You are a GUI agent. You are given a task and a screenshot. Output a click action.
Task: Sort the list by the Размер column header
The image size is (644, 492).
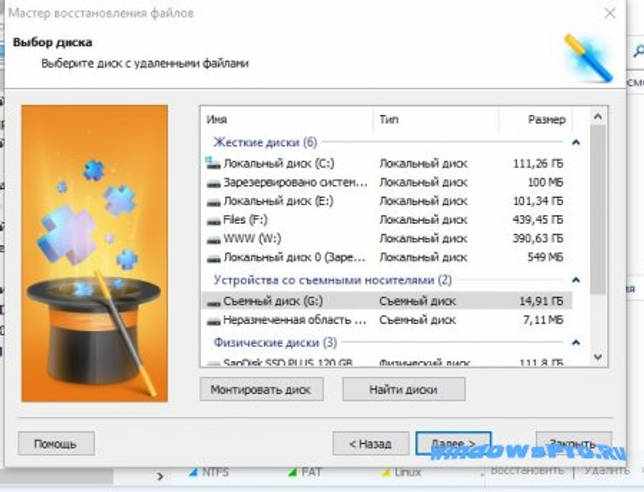pyautogui.click(x=535, y=120)
